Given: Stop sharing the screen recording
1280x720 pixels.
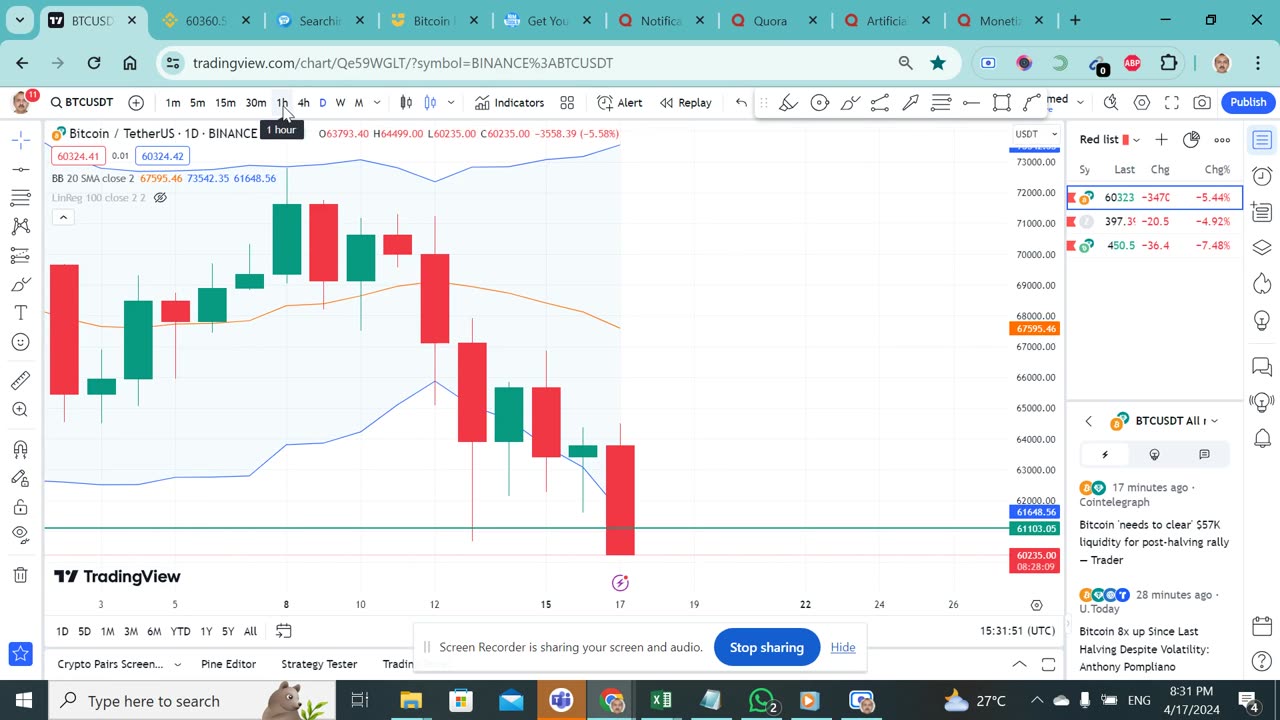Looking at the screenshot, I should [x=767, y=647].
